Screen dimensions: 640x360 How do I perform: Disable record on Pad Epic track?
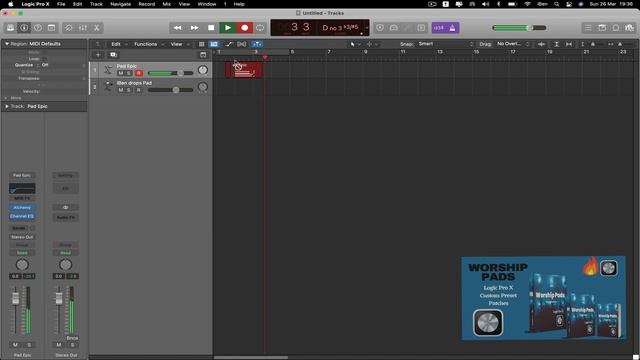pos(139,73)
